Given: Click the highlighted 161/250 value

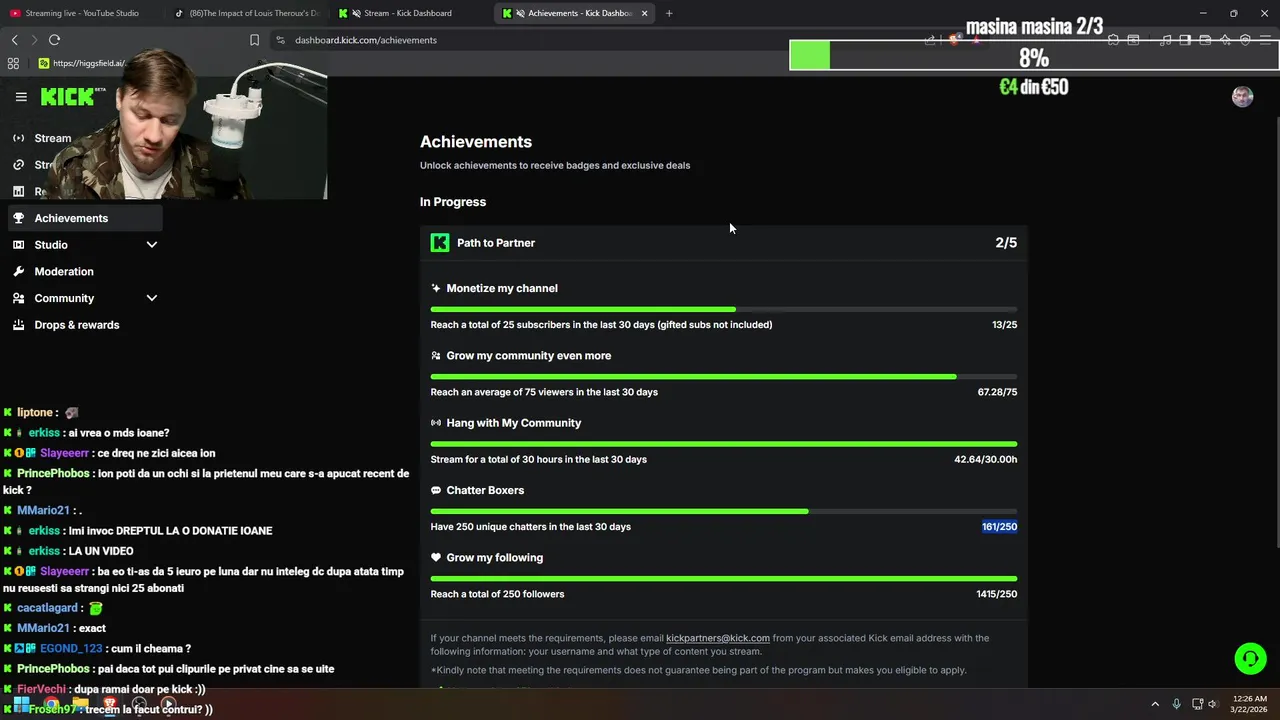Looking at the screenshot, I should point(999,527).
